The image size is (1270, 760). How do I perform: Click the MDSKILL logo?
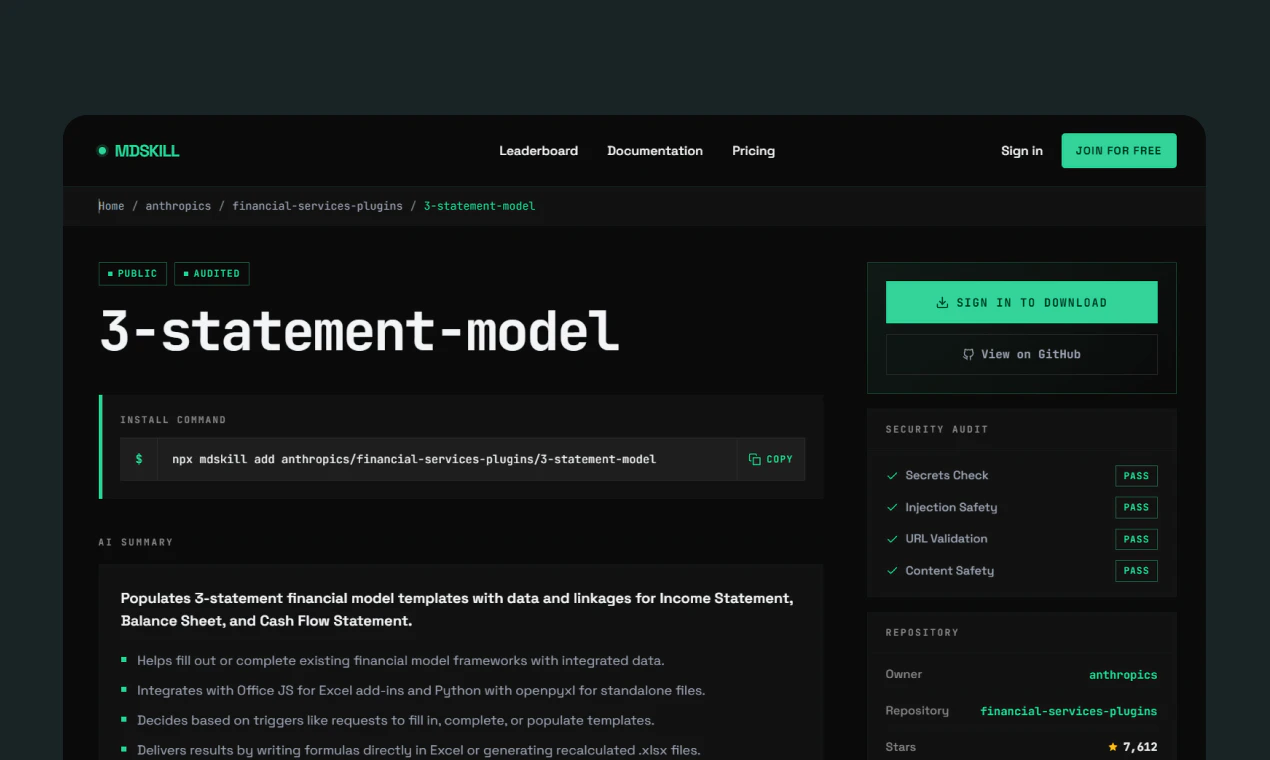click(138, 151)
